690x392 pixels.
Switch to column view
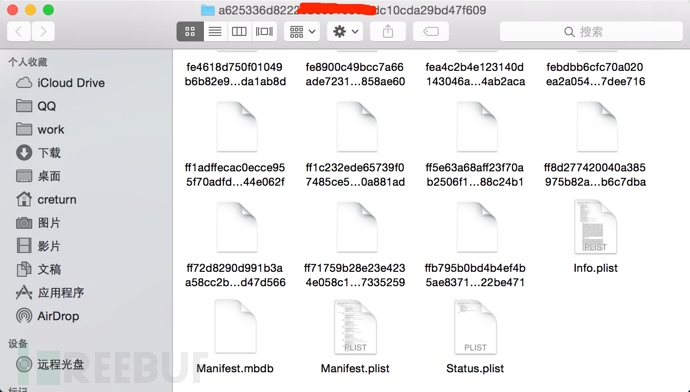tap(239, 32)
